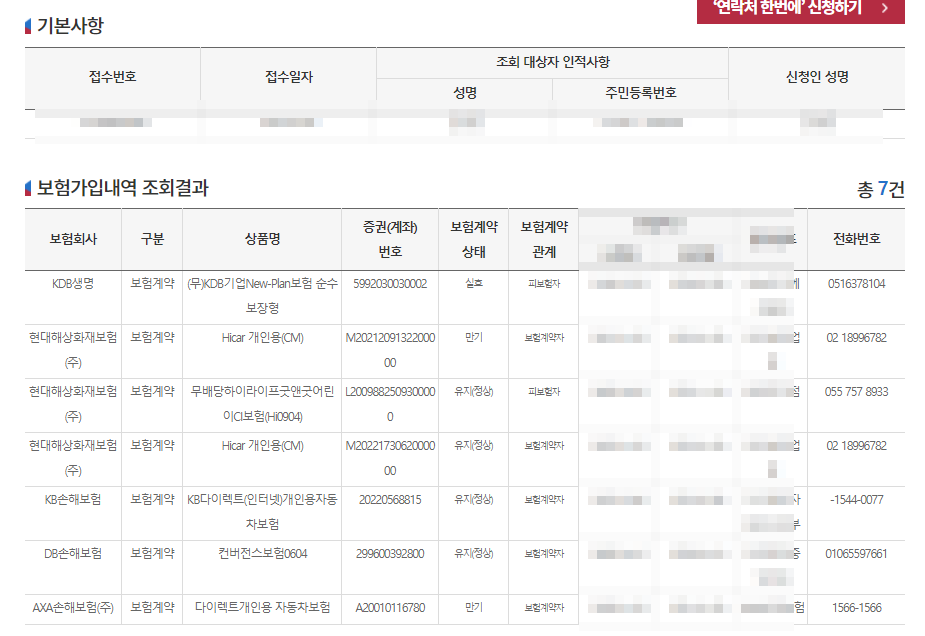925x636 pixels.
Task: Click policy number 20220568815
Action: (390, 500)
